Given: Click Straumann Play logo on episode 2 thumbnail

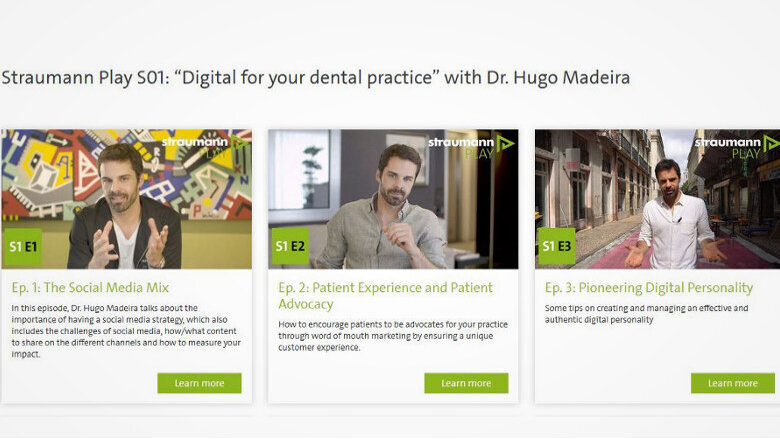Looking at the screenshot, I should point(471,147).
